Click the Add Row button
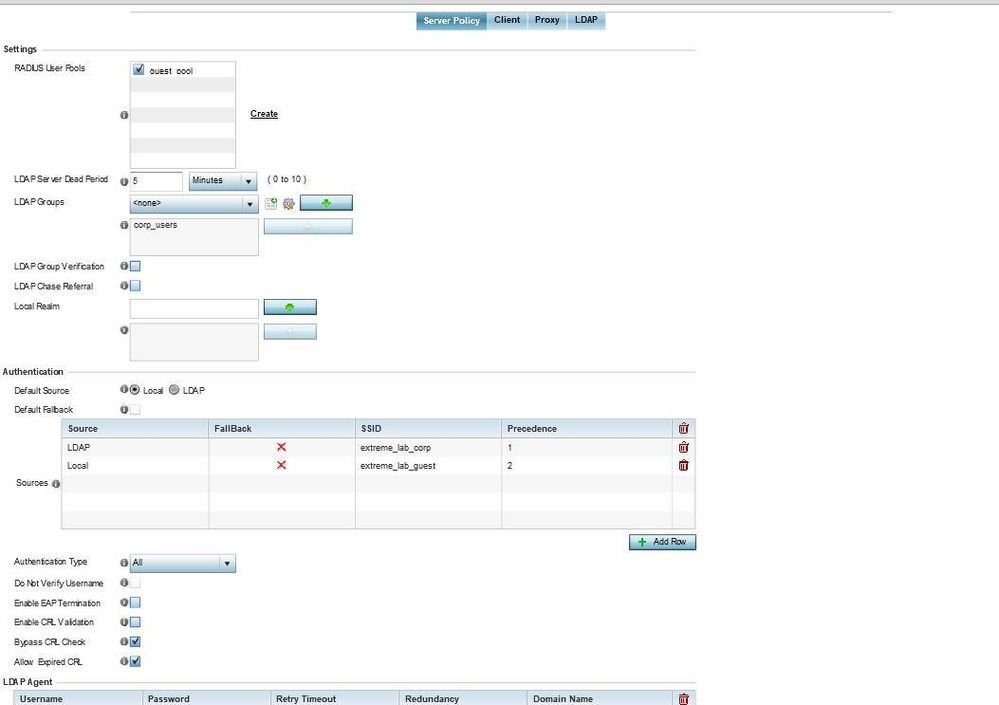The image size is (999, 705). click(662, 542)
